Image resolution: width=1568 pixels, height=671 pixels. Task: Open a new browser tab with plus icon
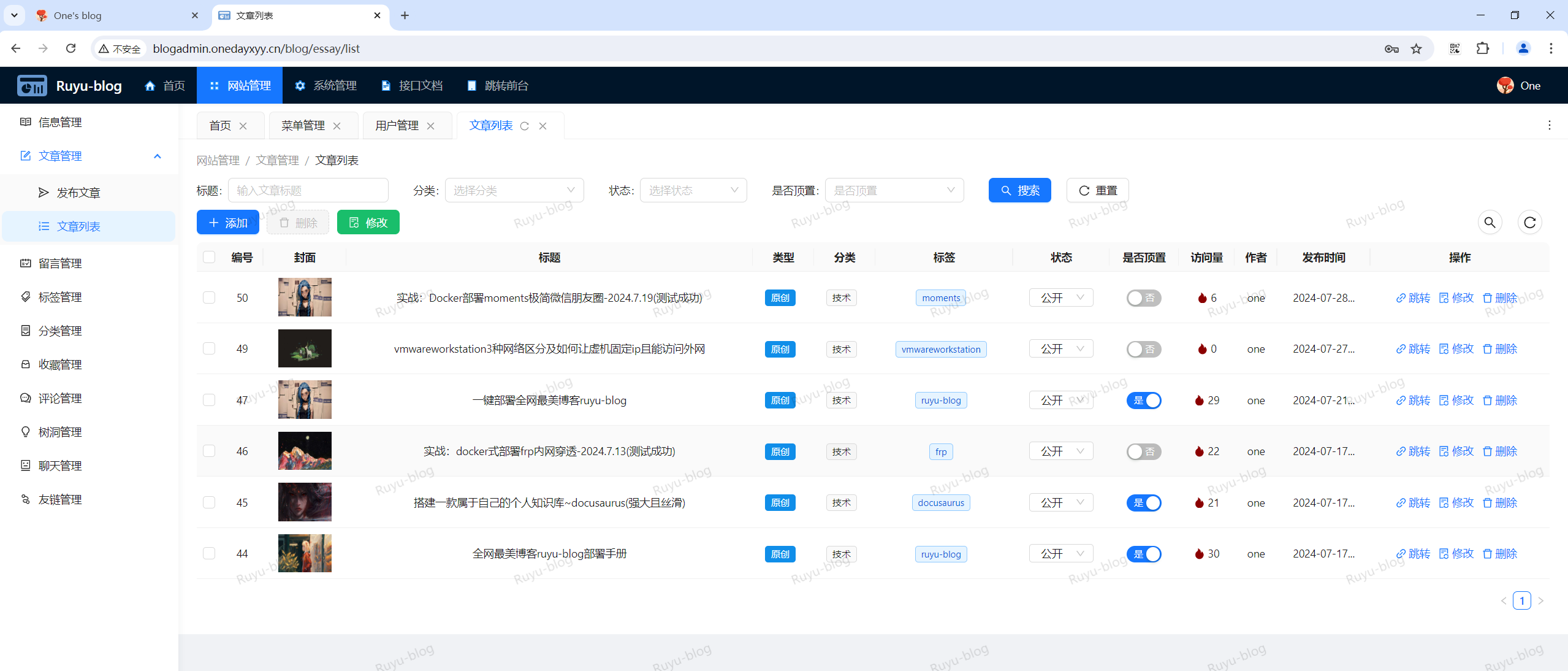pyautogui.click(x=405, y=15)
